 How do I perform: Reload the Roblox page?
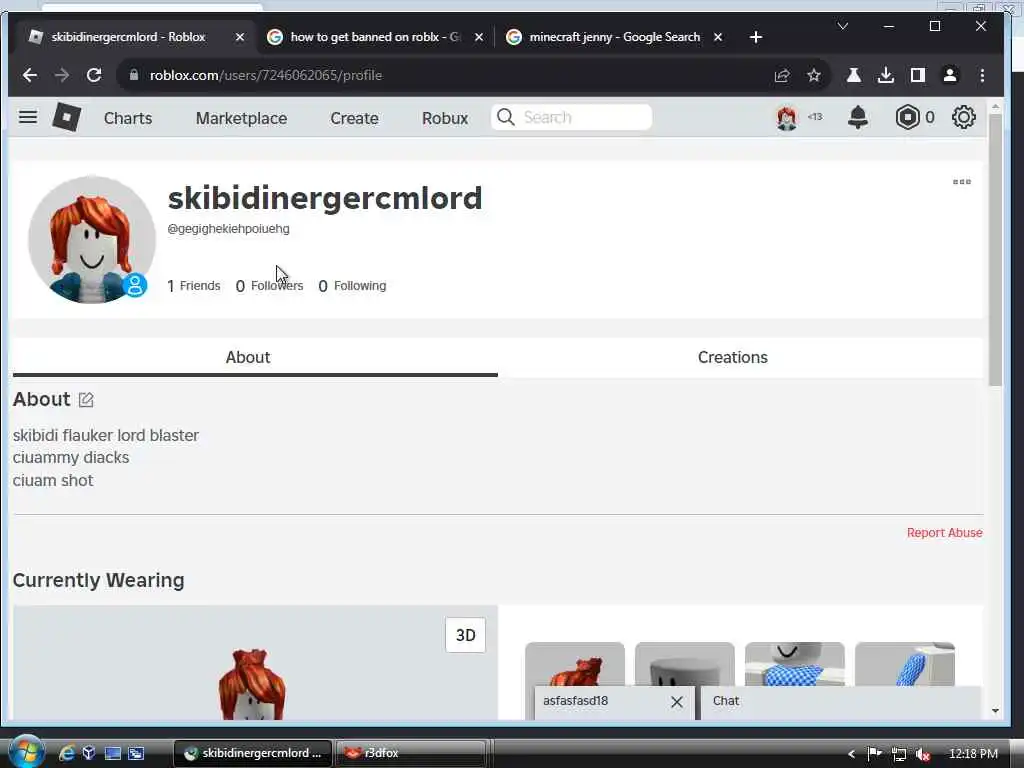[94, 75]
